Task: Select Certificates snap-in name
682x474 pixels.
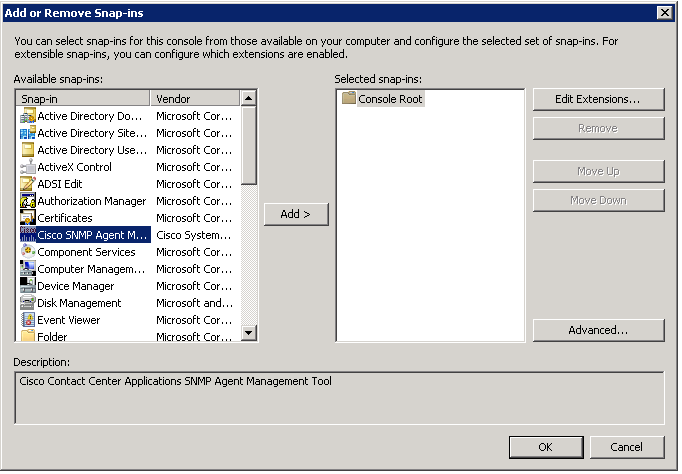Action: [x=65, y=218]
